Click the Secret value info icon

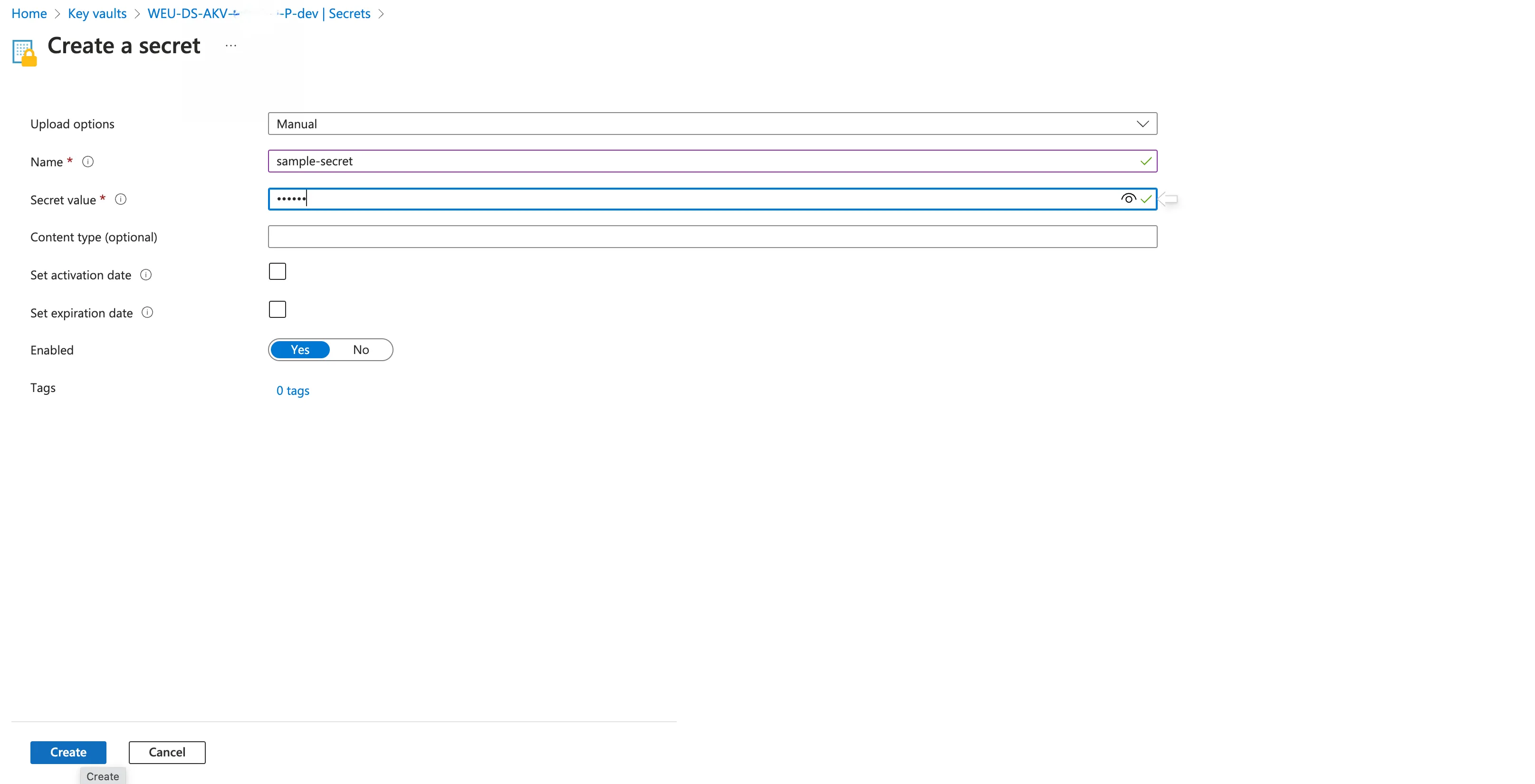(120, 200)
